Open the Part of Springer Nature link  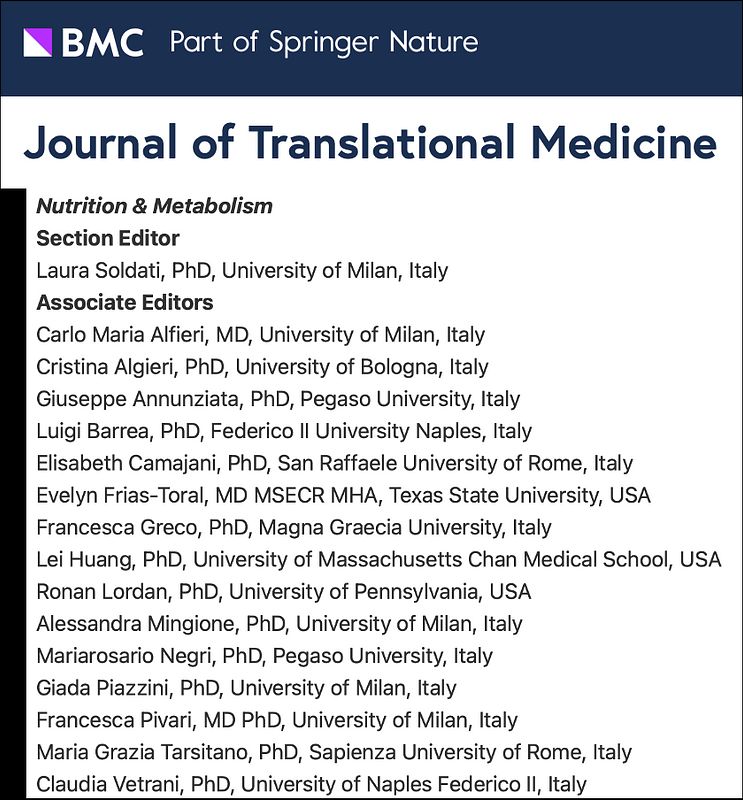point(324,42)
